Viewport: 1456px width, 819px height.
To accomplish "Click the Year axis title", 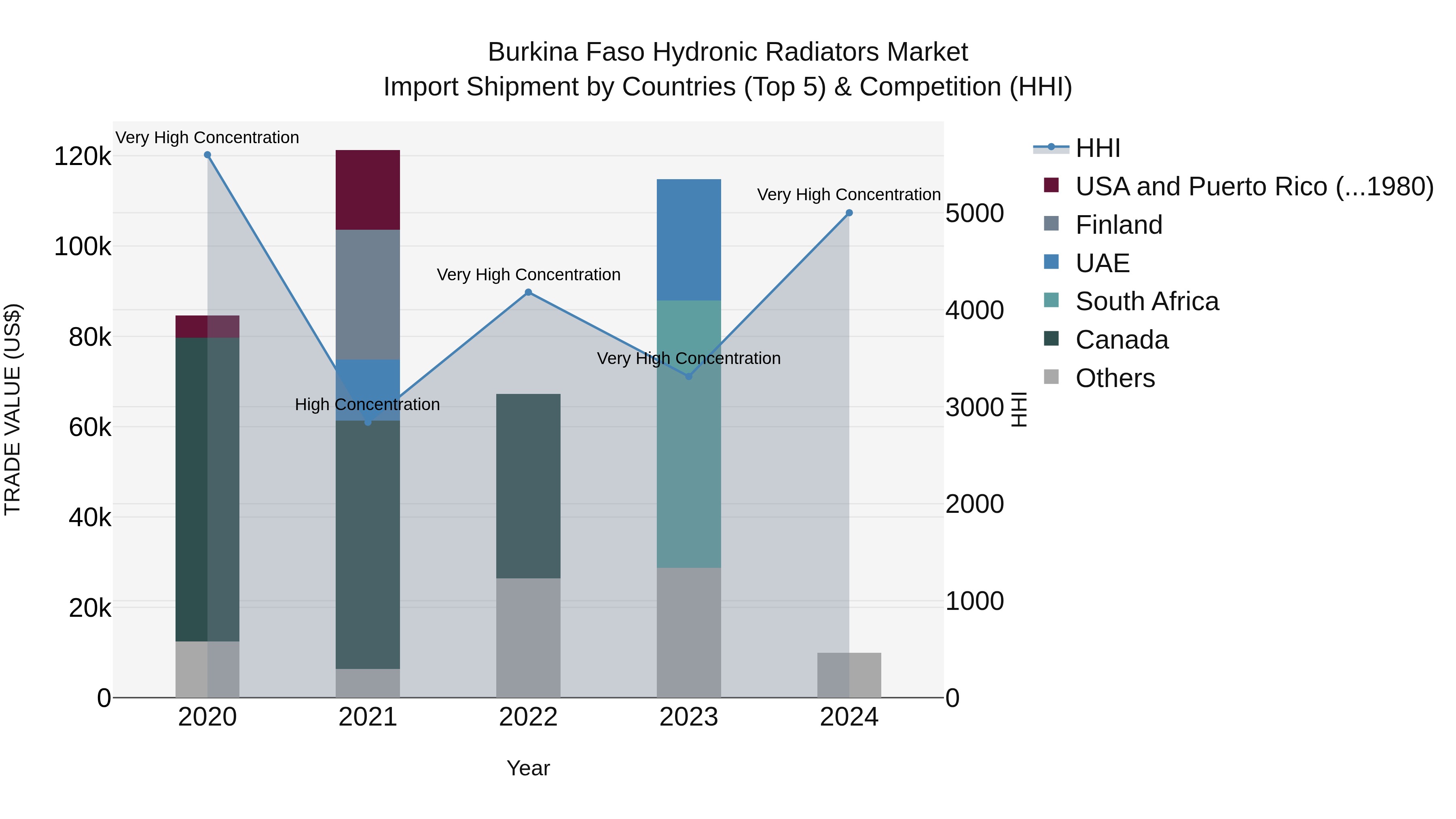I will (x=529, y=768).
